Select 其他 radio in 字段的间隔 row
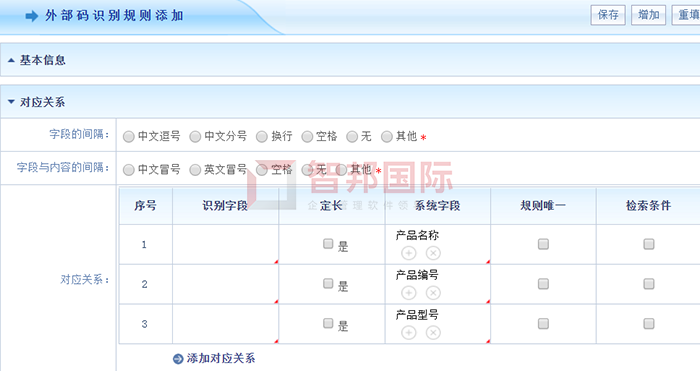This screenshot has width=700, height=371. pos(387,137)
